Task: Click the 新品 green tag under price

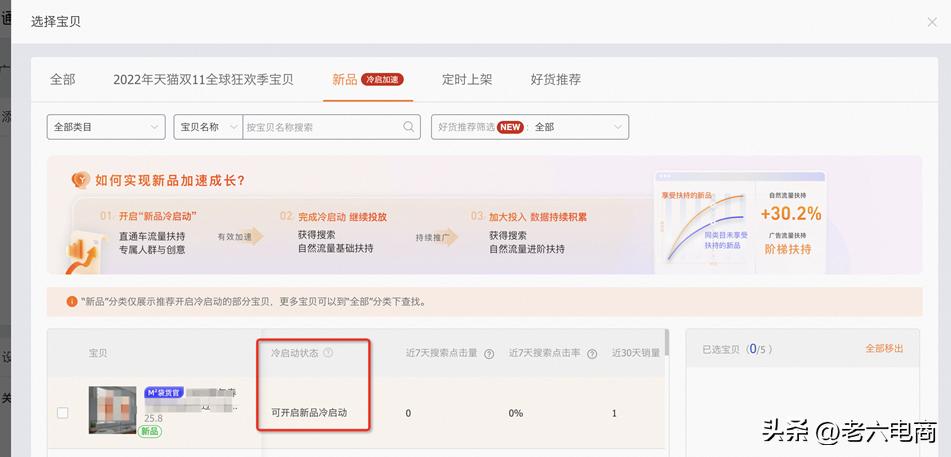Action: tap(149, 431)
